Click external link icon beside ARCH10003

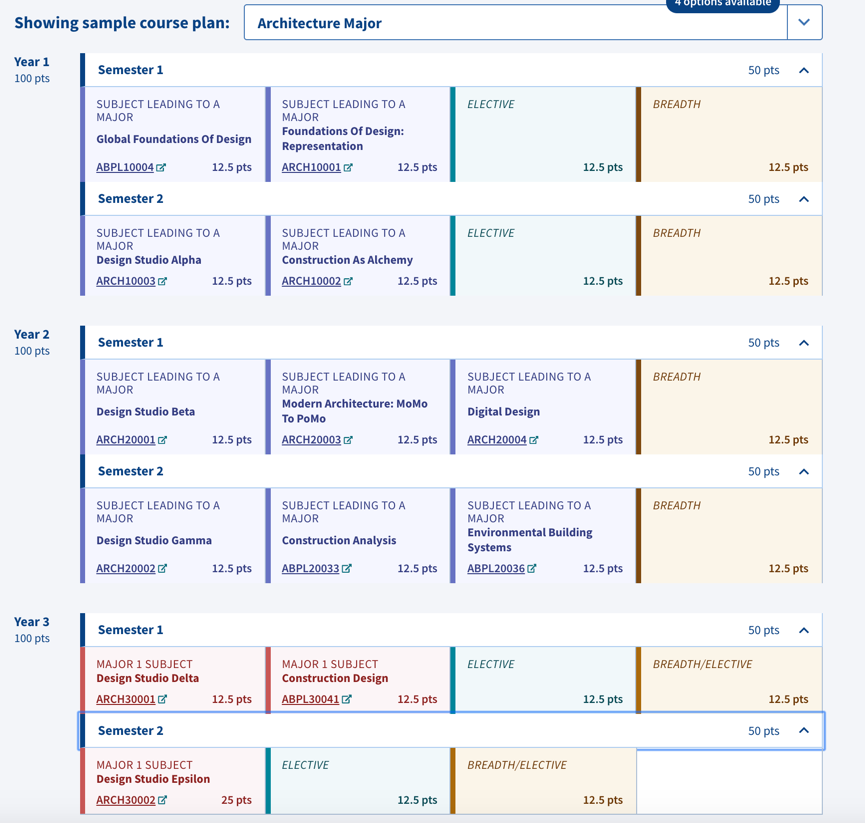162,282
